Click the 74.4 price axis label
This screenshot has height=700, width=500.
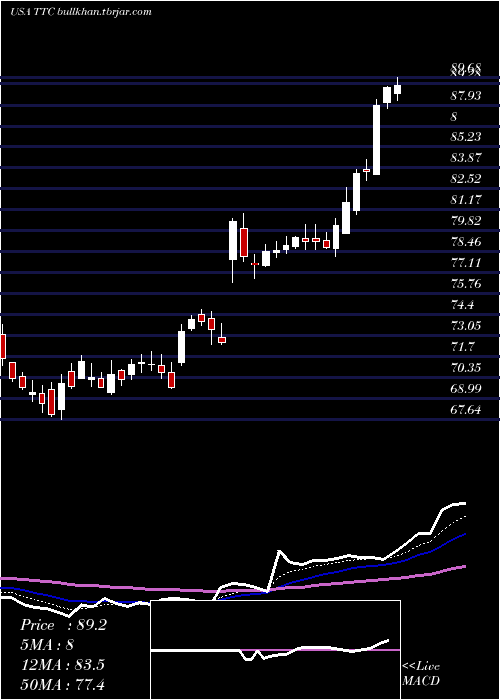click(x=462, y=304)
